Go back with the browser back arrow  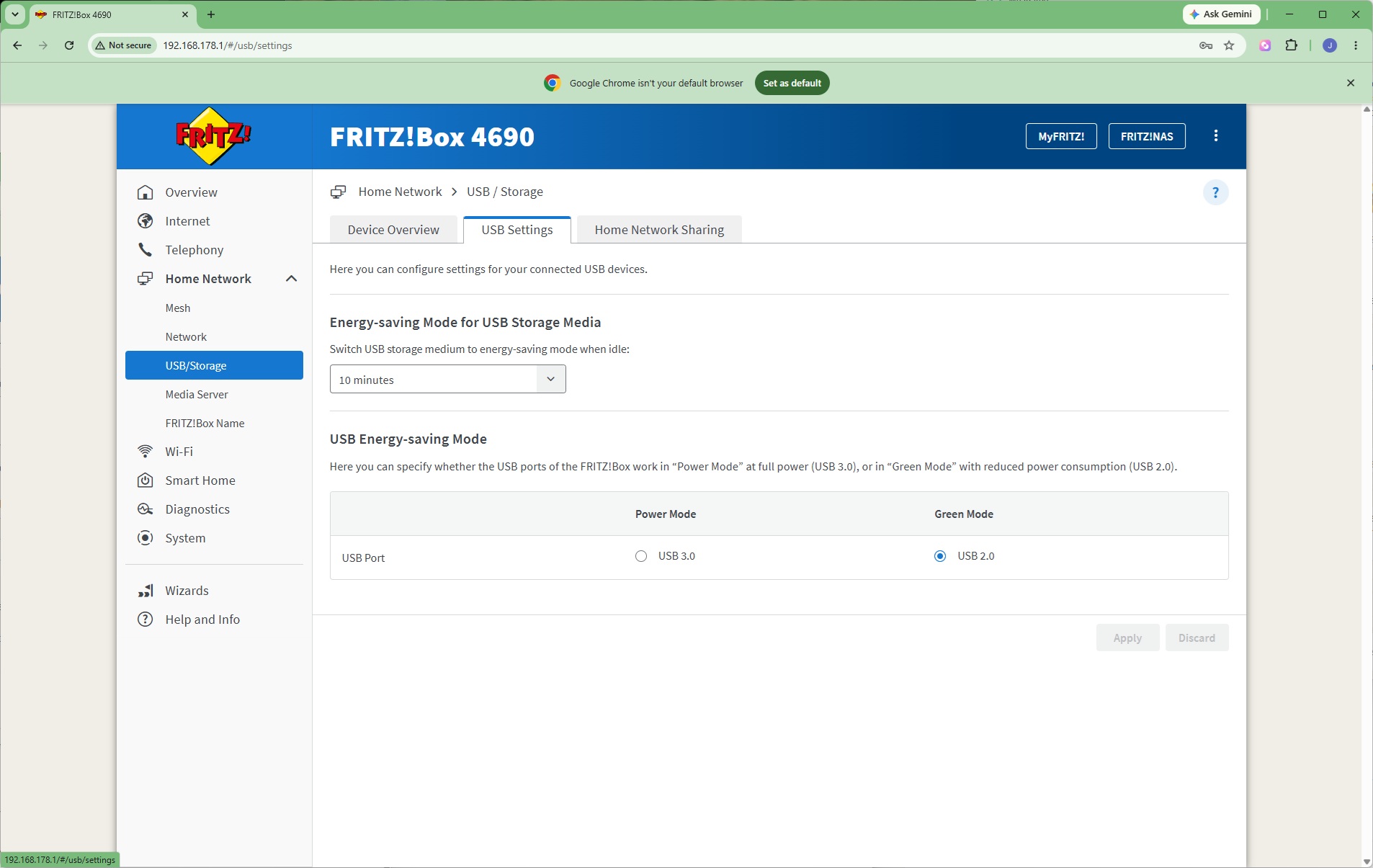coord(17,45)
